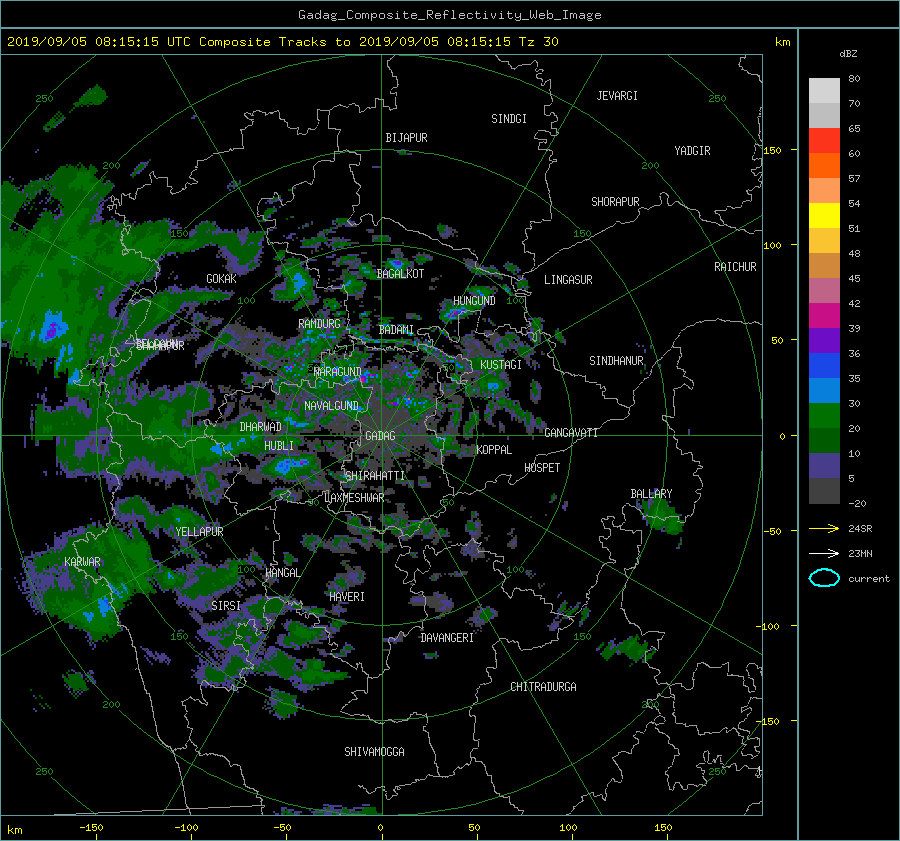Click the HUNGUND city label
Viewport: 900px width, 841px height.
(474, 301)
